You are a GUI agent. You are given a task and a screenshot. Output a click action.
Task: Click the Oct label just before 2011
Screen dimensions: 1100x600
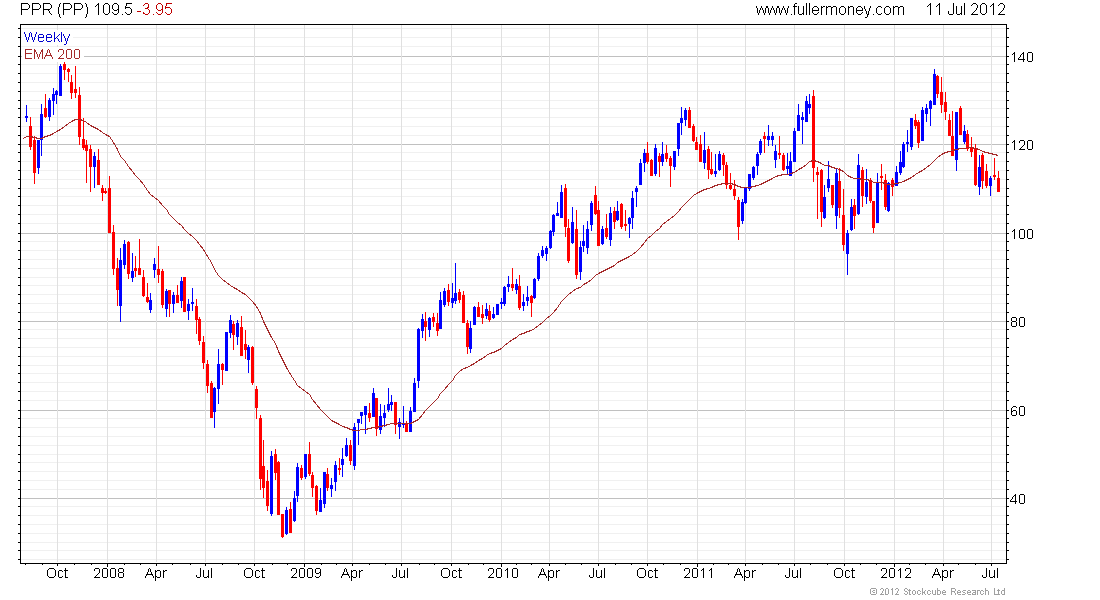tap(647, 573)
